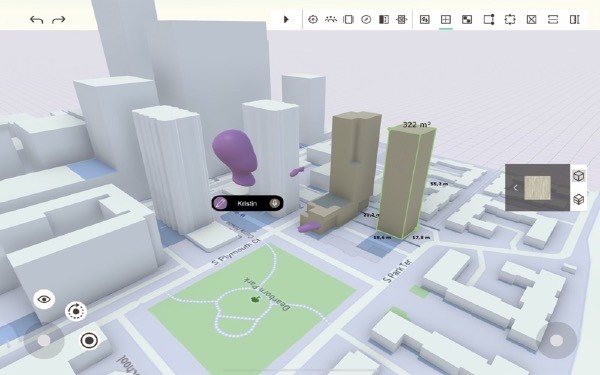Select the single cube icon
This screenshot has height=375, width=600.
(x=579, y=176)
